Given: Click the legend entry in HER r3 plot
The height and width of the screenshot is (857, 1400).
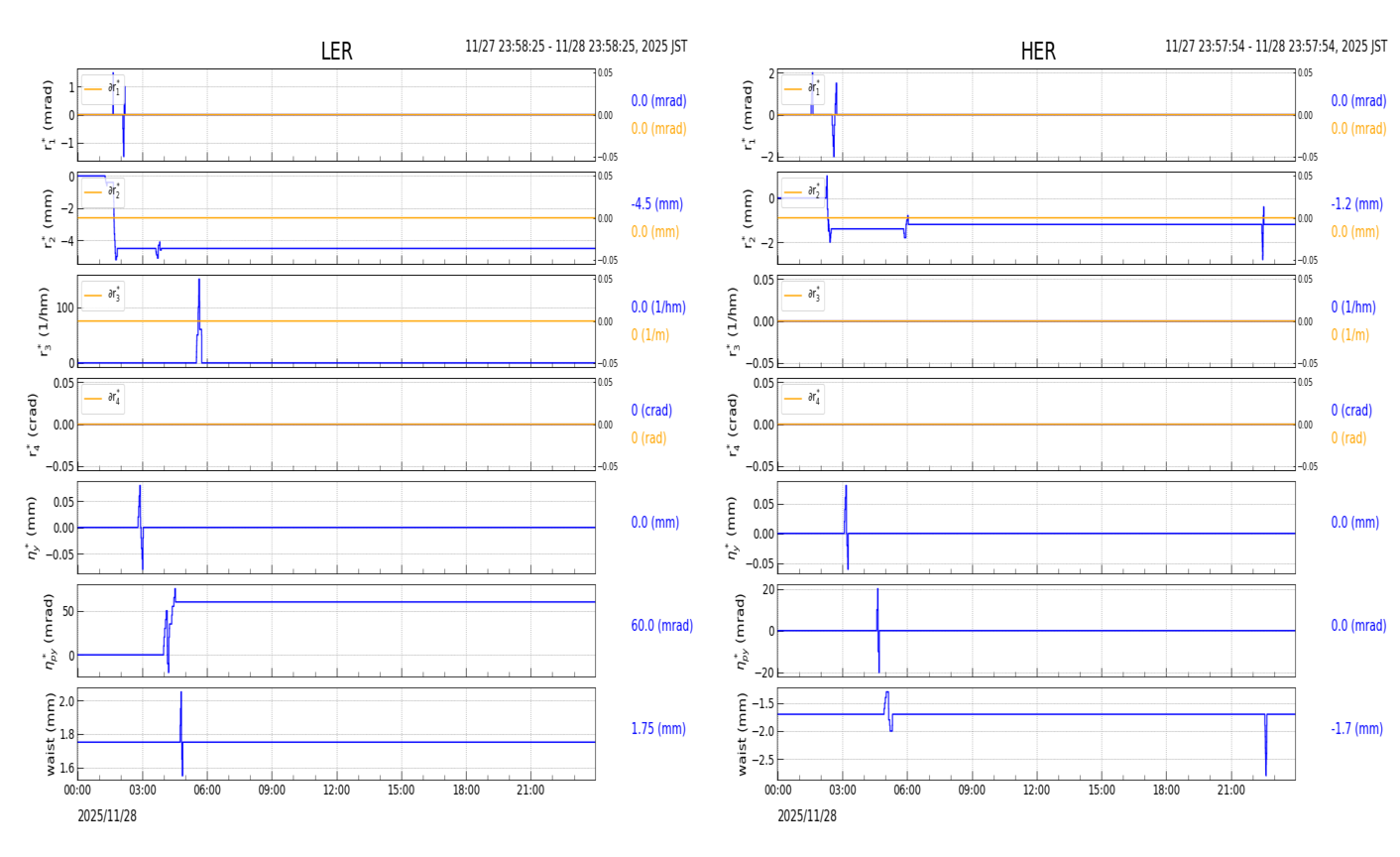Looking at the screenshot, I should click(802, 295).
